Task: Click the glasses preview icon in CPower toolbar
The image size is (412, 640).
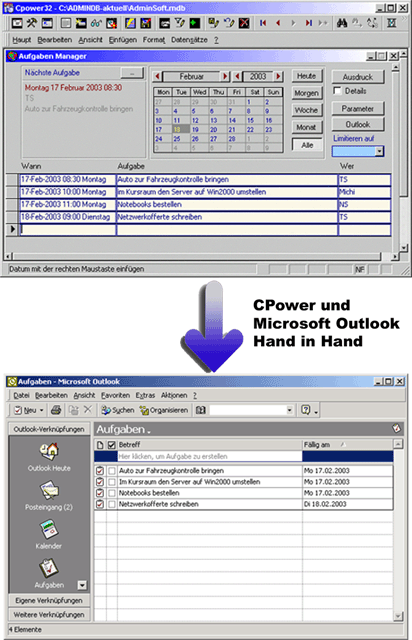Action: coord(96,23)
